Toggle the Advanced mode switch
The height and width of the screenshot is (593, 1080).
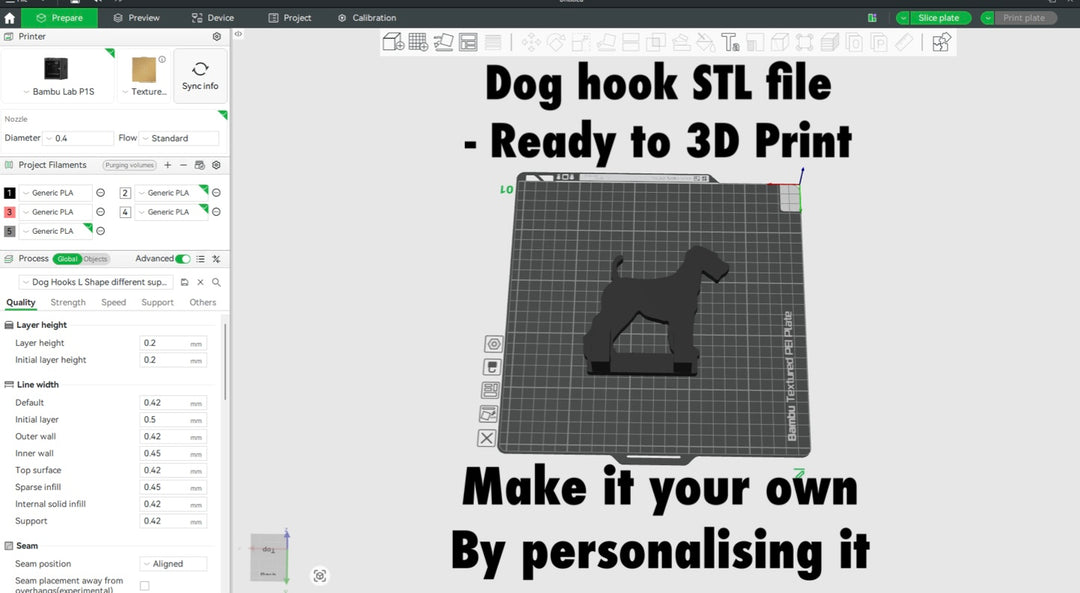coord(183,259)
